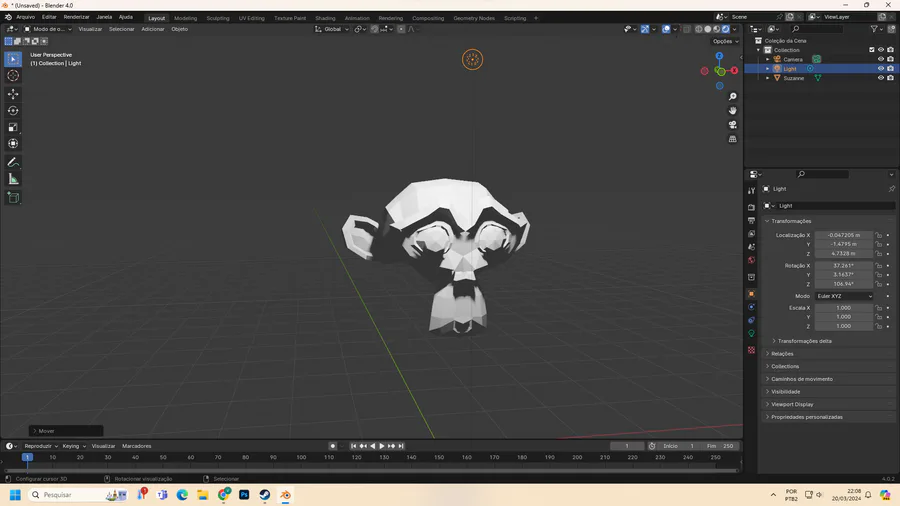Open the World properties tab
This screenshot has width=900, height=506.
click(x=751, y=260)
